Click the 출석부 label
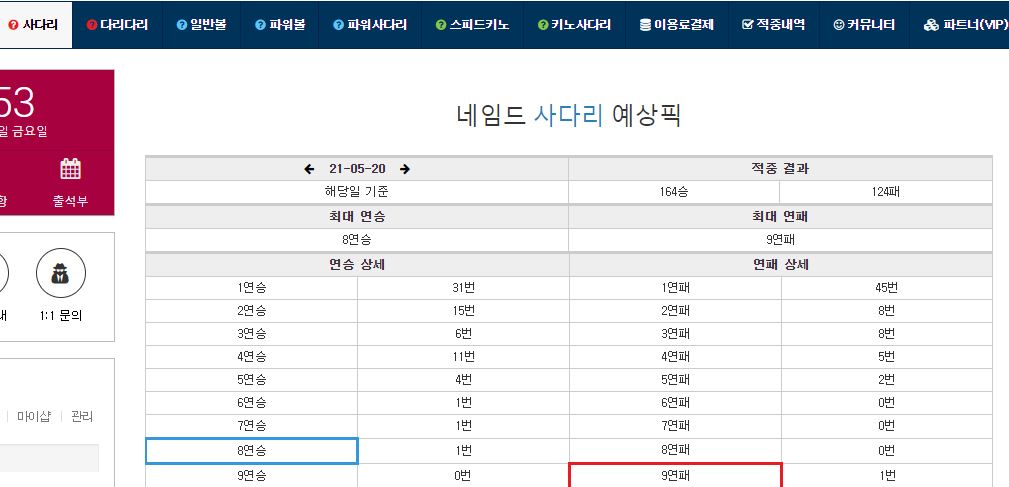The image size is (1009, 487). point(70,201)
